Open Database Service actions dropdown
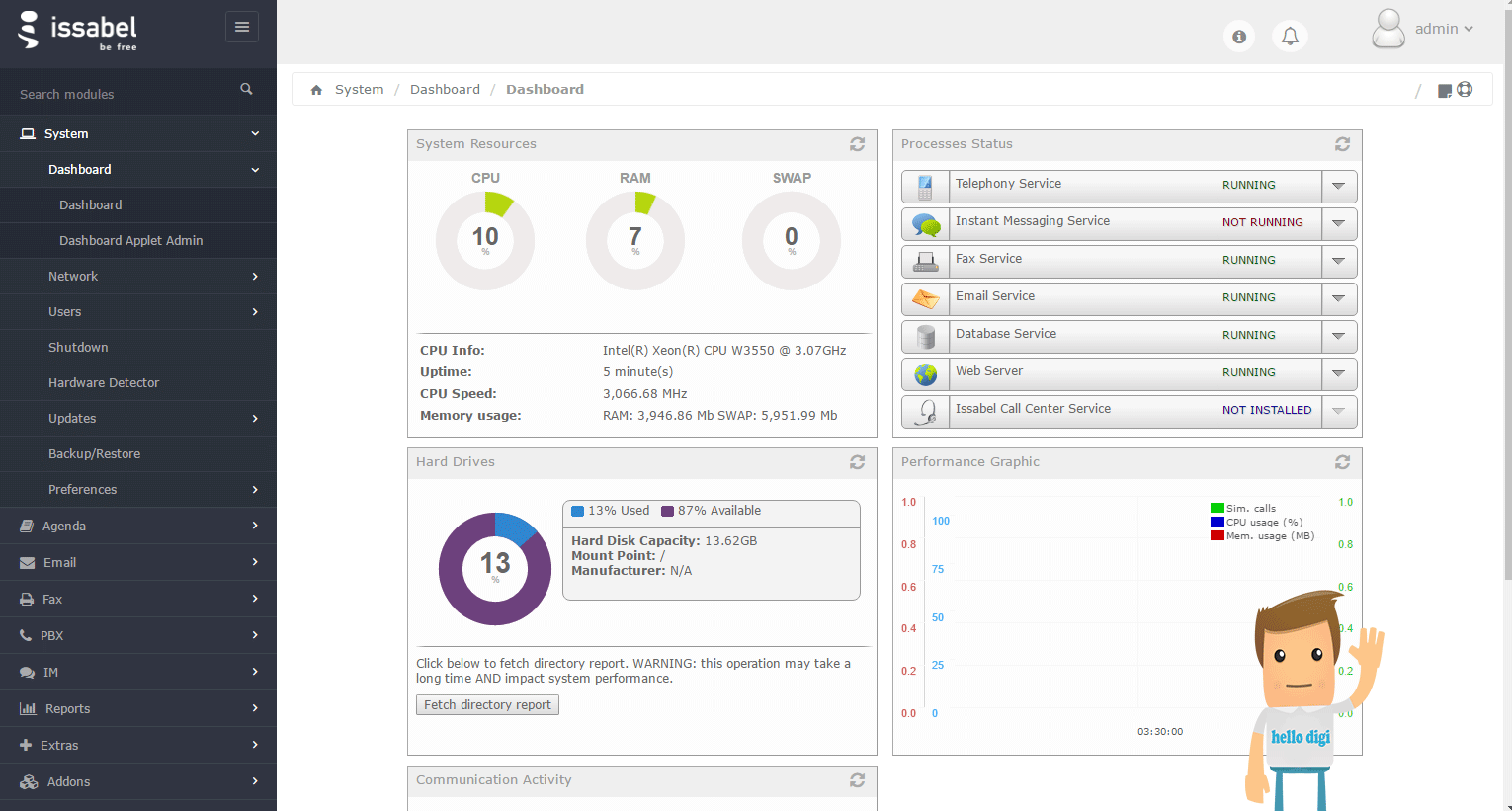The width and height of the screenshot is (1512, 811). click(x=1339, y=336)
